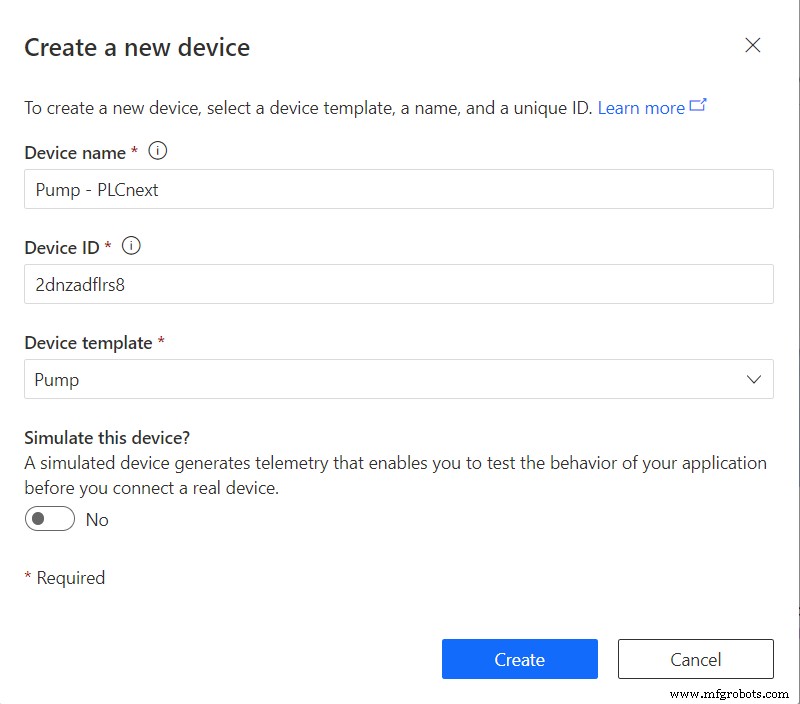This screenshot has width=800, height=704.
Task: Click inside the Device ID text field
Action: 399,284
